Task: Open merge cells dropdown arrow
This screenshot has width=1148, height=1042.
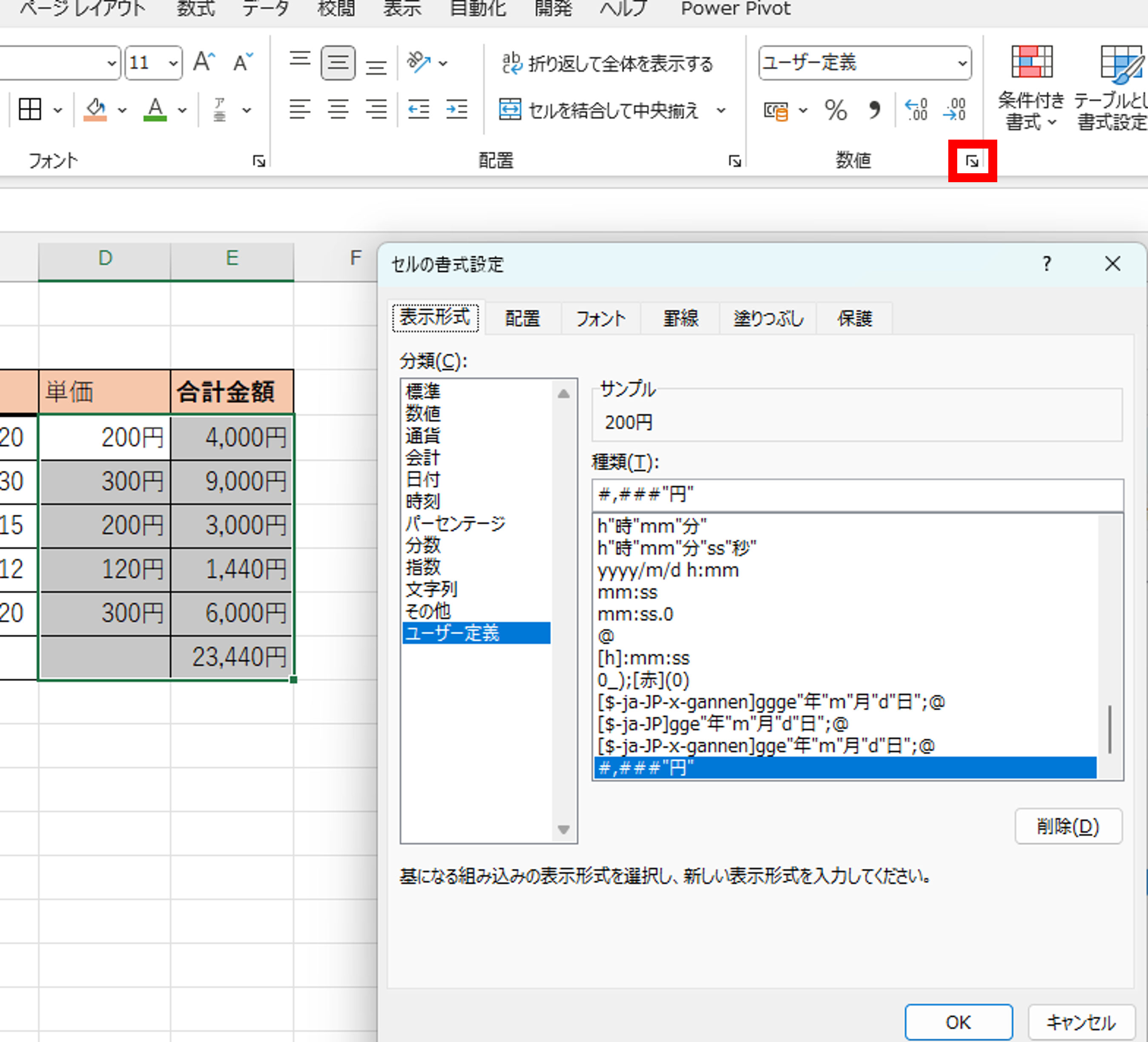Action: pos(721,110)
